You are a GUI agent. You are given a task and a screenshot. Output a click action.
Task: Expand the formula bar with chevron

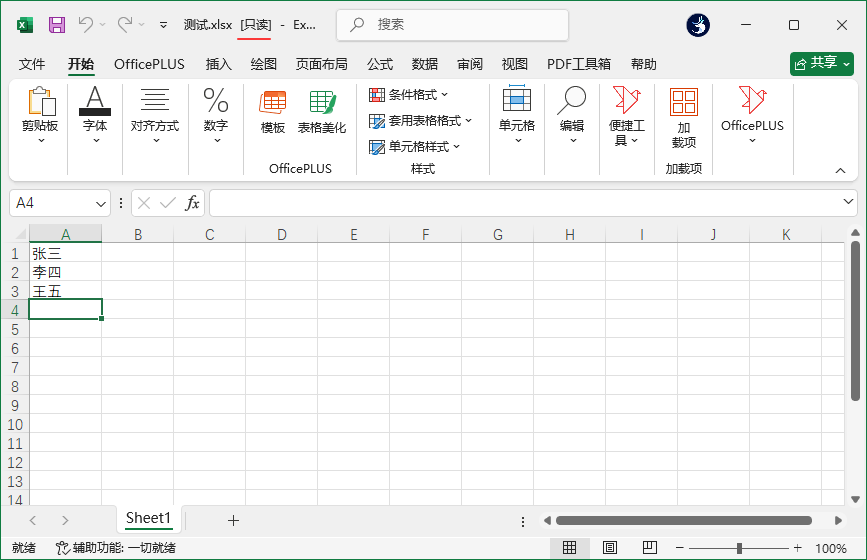tap(848, 202)
